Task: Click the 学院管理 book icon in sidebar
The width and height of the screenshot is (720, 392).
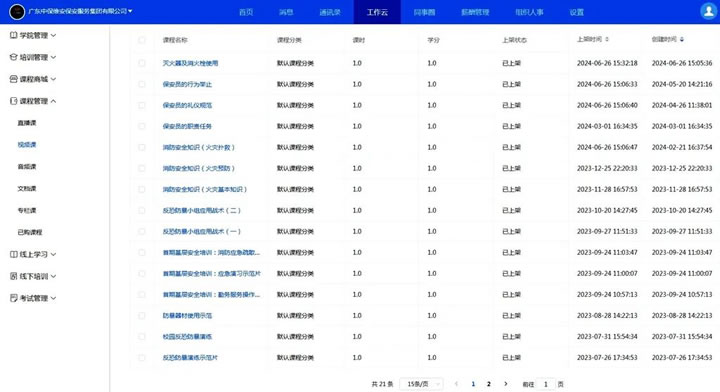Action: pos(13,35)
